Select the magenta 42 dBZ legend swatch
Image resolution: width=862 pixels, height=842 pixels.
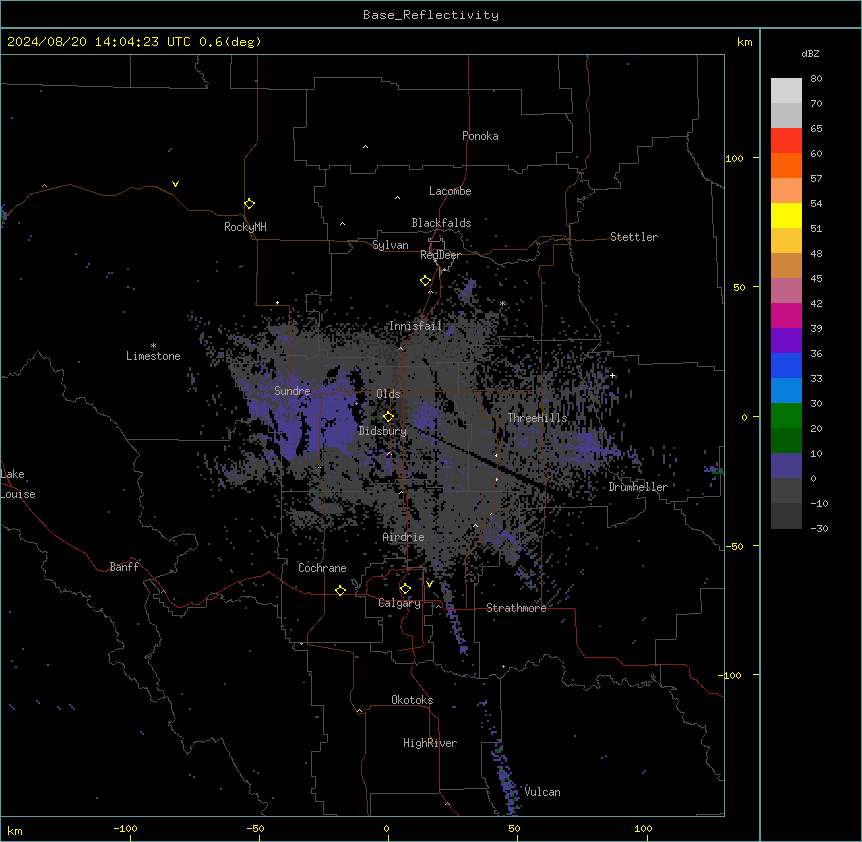point(786,315)
